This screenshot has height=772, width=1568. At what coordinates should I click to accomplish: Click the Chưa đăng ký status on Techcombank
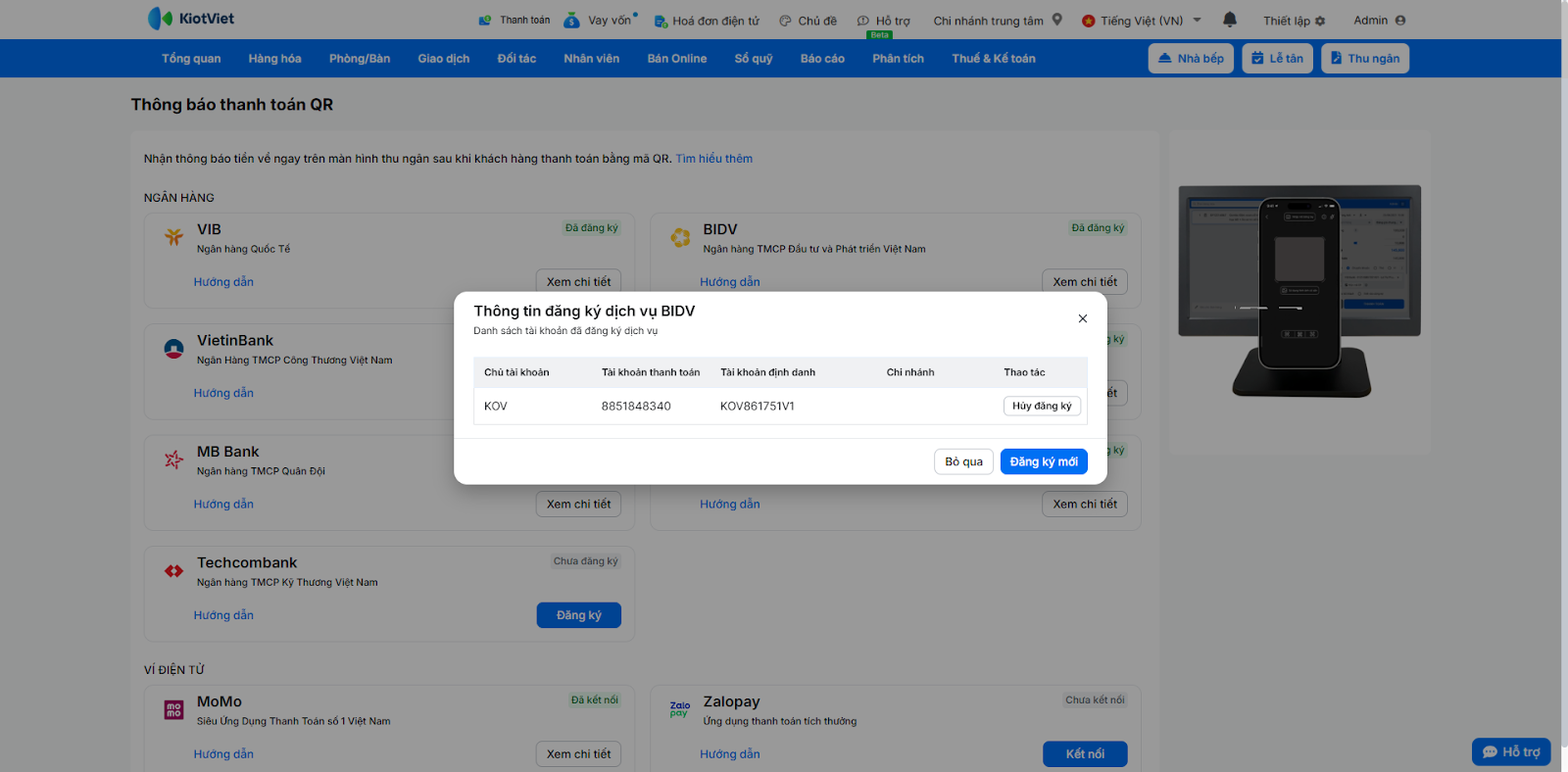tap(586, 561)
